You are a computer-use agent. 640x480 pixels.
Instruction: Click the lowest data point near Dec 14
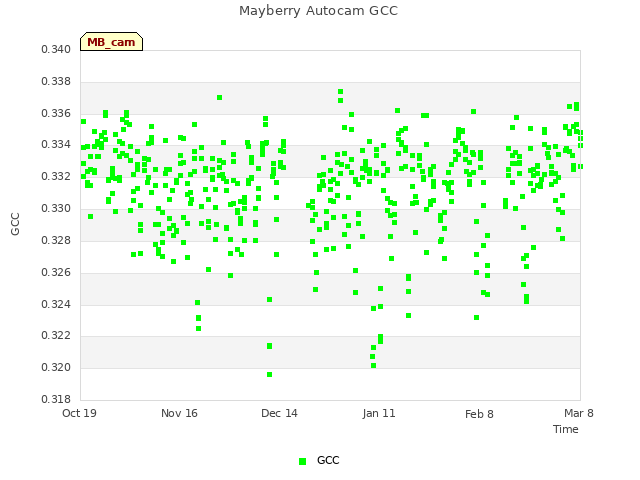269,374
